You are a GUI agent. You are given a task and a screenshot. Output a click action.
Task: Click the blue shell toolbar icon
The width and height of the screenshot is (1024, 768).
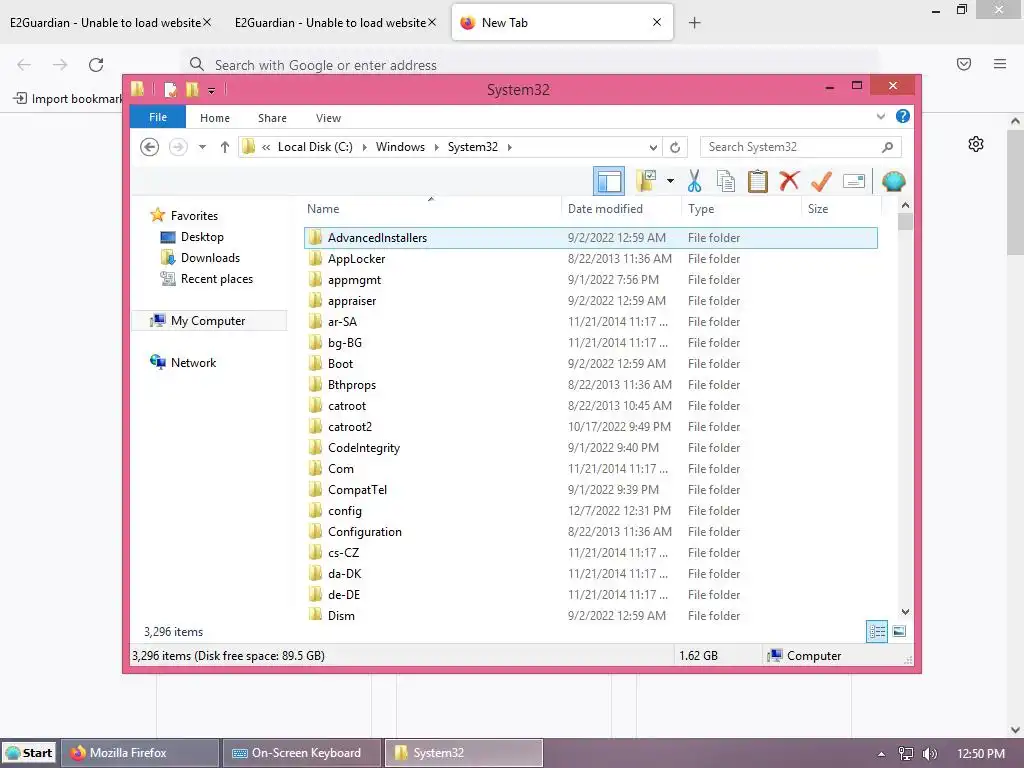point(893,181)
